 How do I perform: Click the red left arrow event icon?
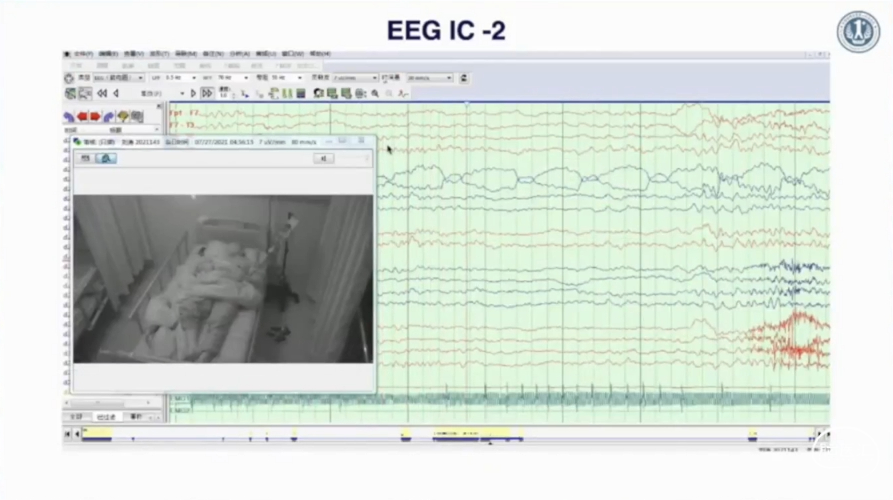click(82, 117)
